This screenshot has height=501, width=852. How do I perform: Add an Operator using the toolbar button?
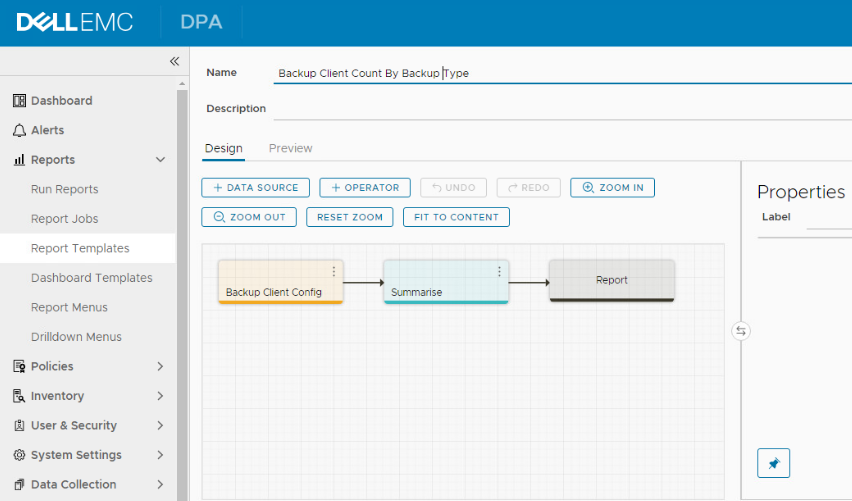(364, 187)
